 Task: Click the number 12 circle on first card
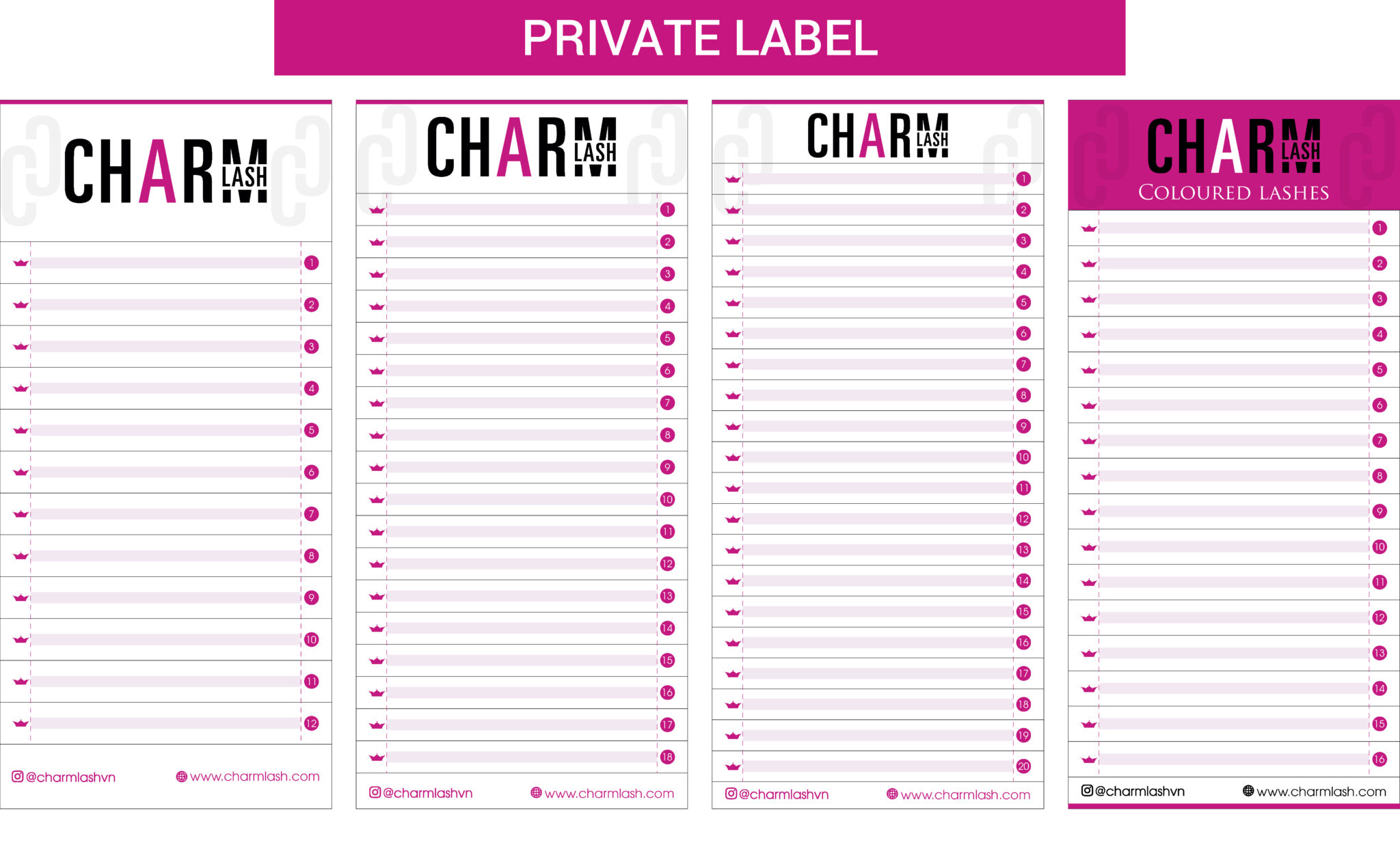312,723
